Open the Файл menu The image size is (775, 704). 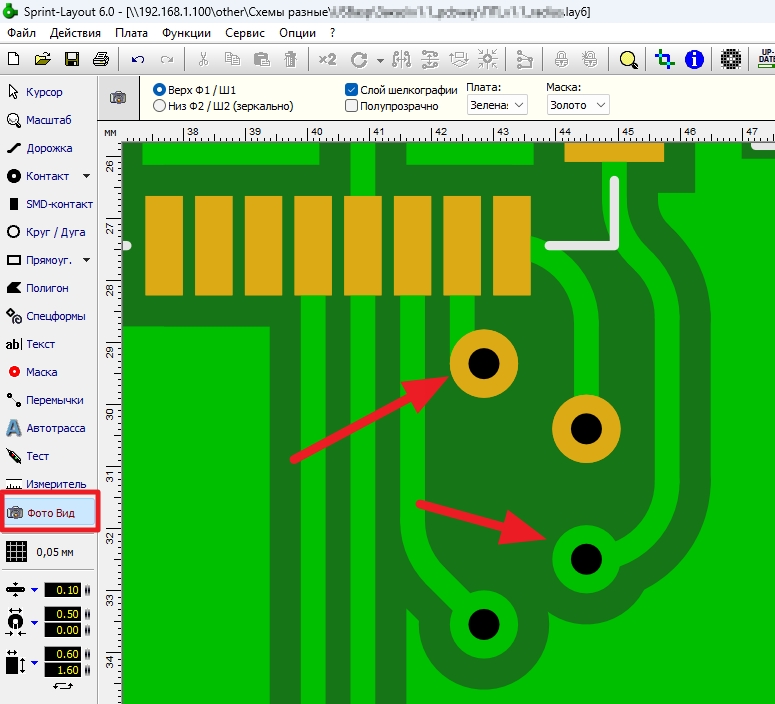22,33
